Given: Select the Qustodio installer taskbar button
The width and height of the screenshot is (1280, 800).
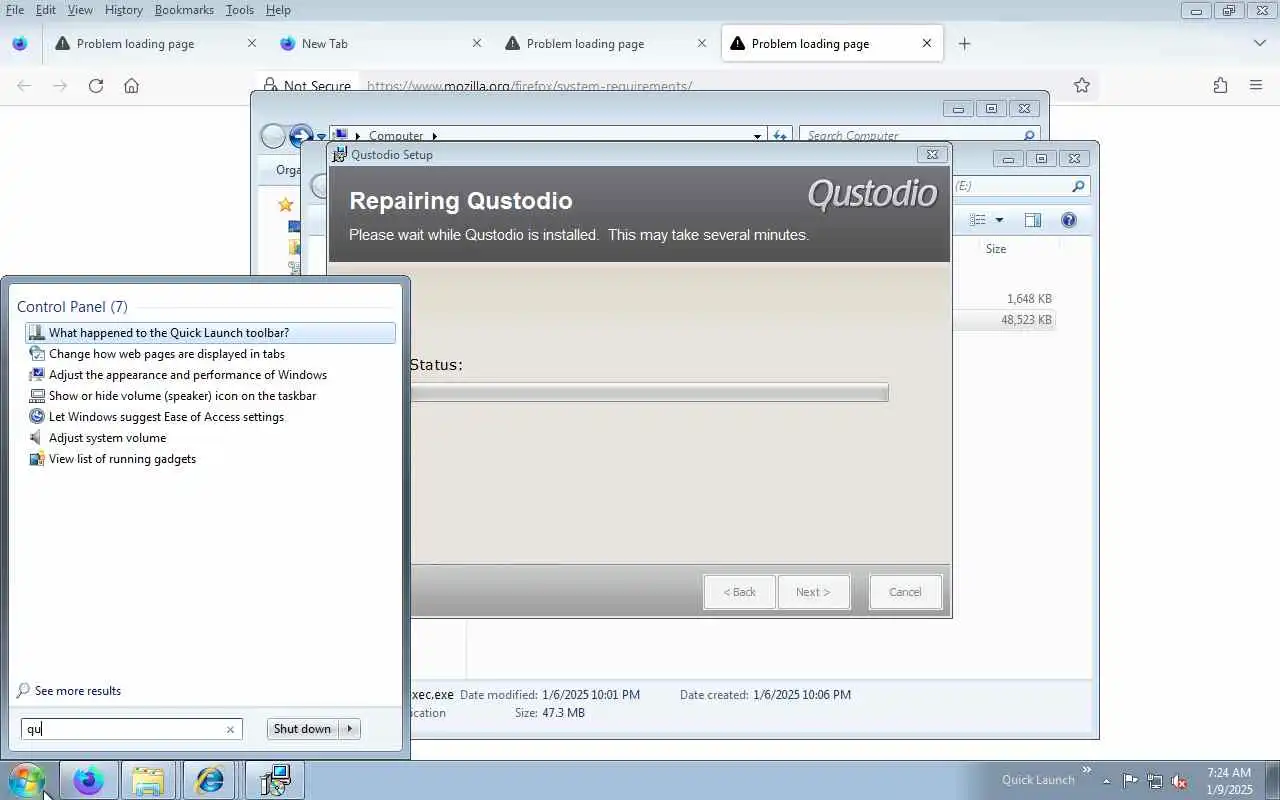Looking at the screenshot, I should tap(274, 780).
